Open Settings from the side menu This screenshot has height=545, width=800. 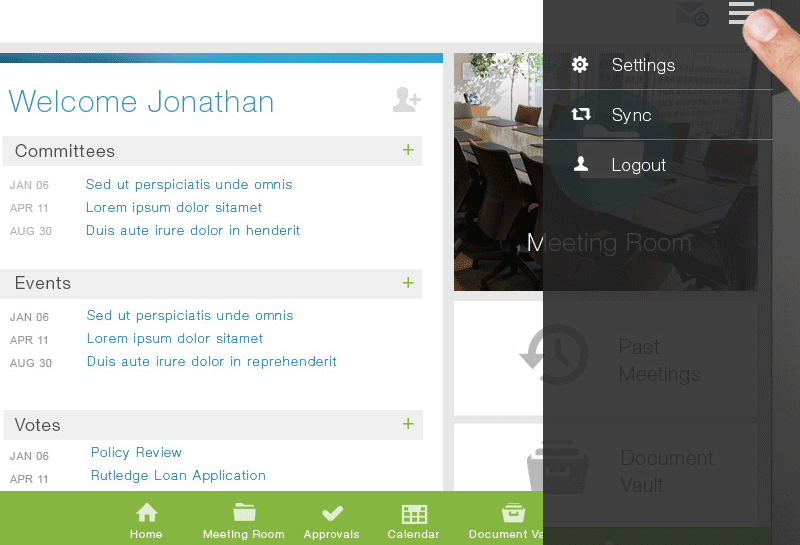point(658,65)
